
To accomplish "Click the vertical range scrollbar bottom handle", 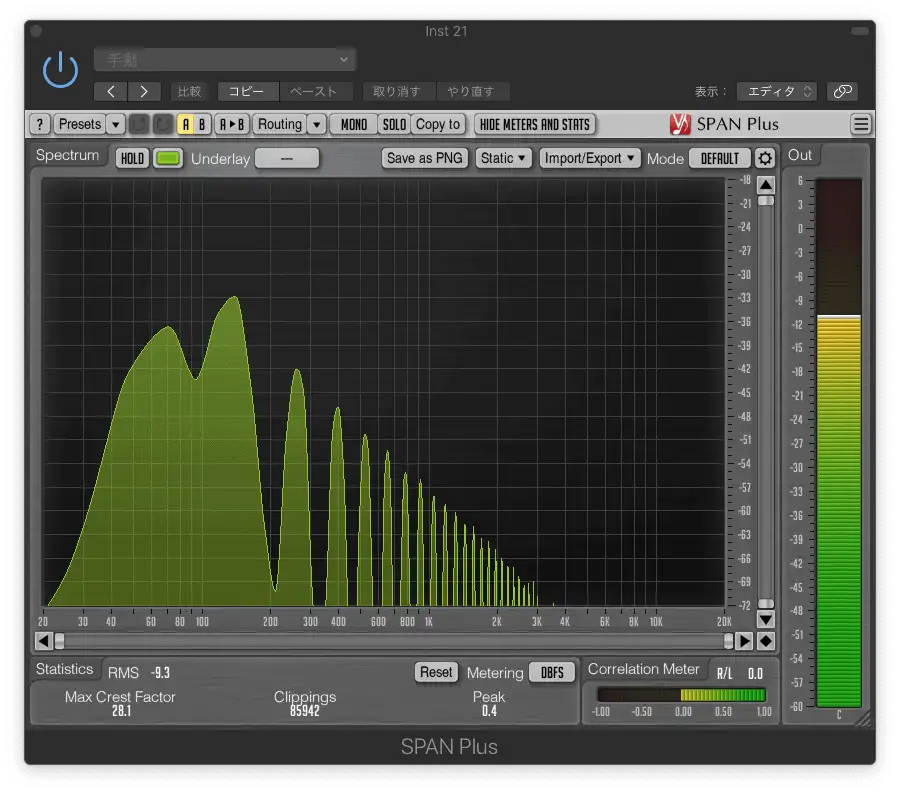I will coord(766,604).
